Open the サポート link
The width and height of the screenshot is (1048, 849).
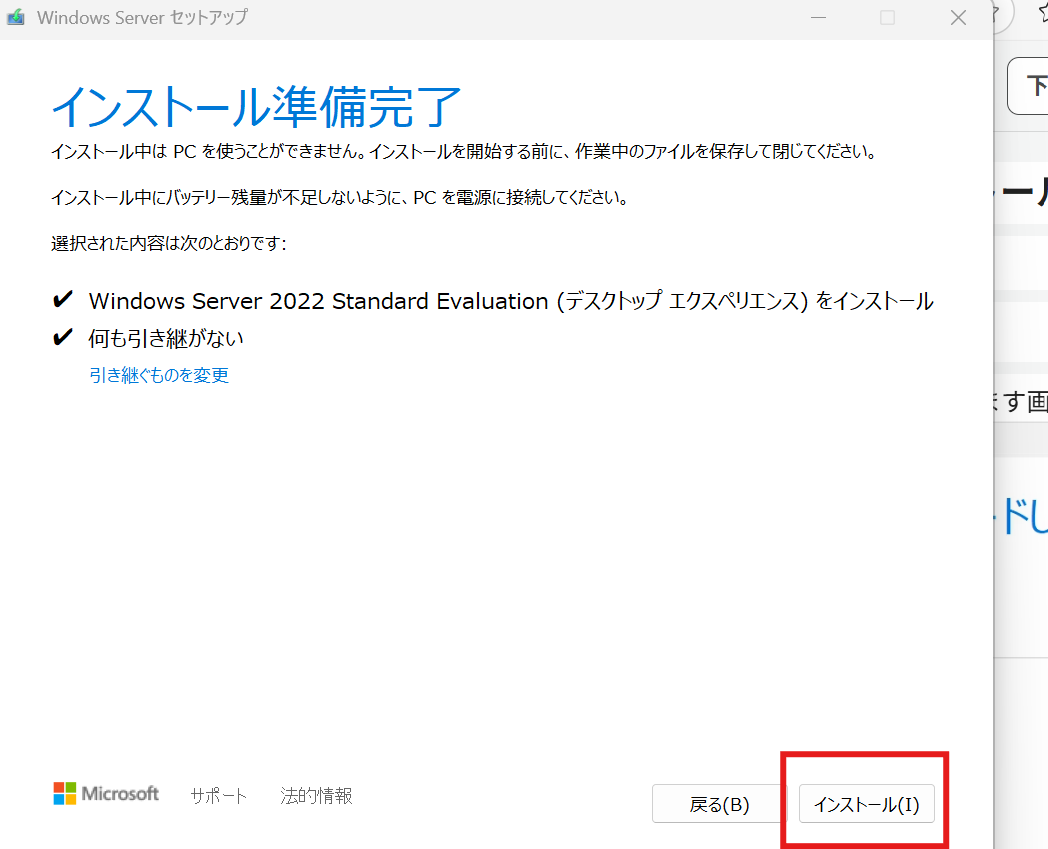click(219, 796)
